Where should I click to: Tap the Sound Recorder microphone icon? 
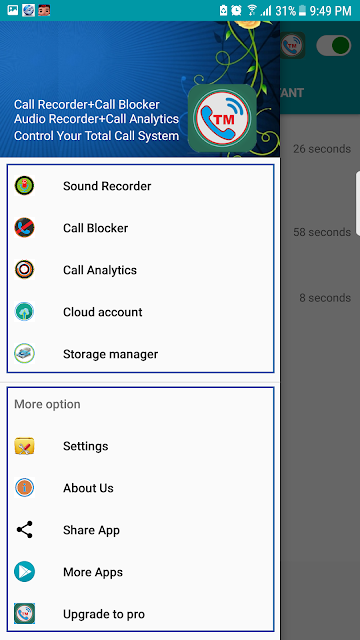[x=24, y=186]
